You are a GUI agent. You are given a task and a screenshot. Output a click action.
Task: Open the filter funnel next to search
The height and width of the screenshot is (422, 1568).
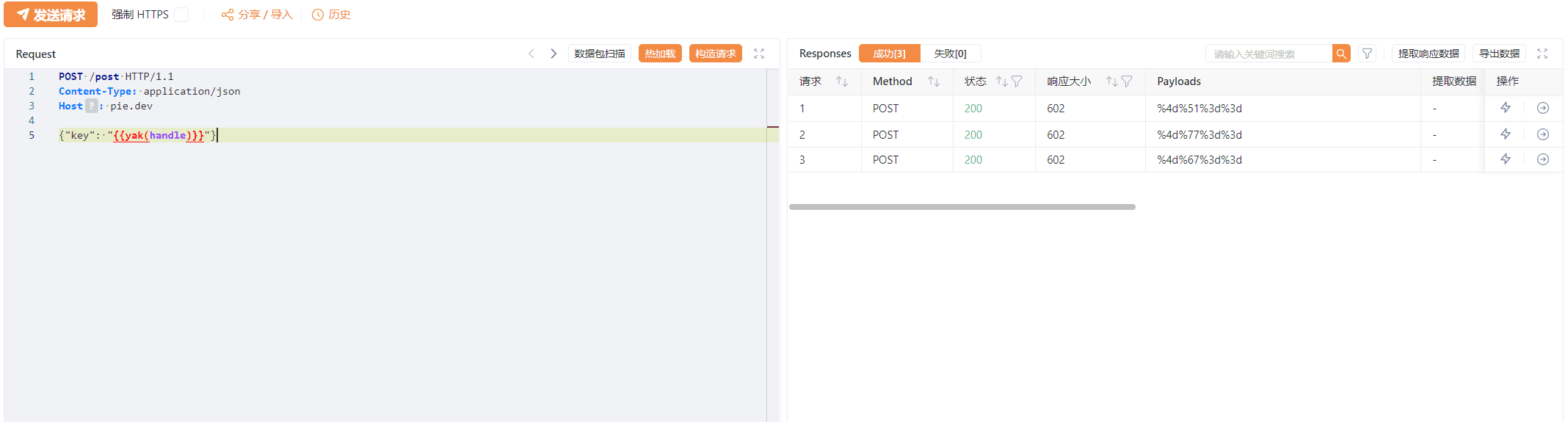(1367, 54)
